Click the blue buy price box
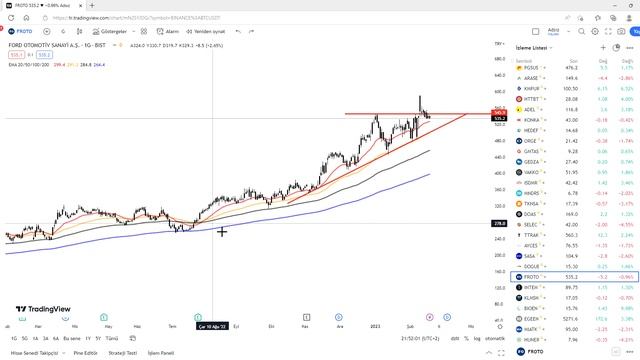The width and height of the screenshot is (640, 360). tap(44, 55)
